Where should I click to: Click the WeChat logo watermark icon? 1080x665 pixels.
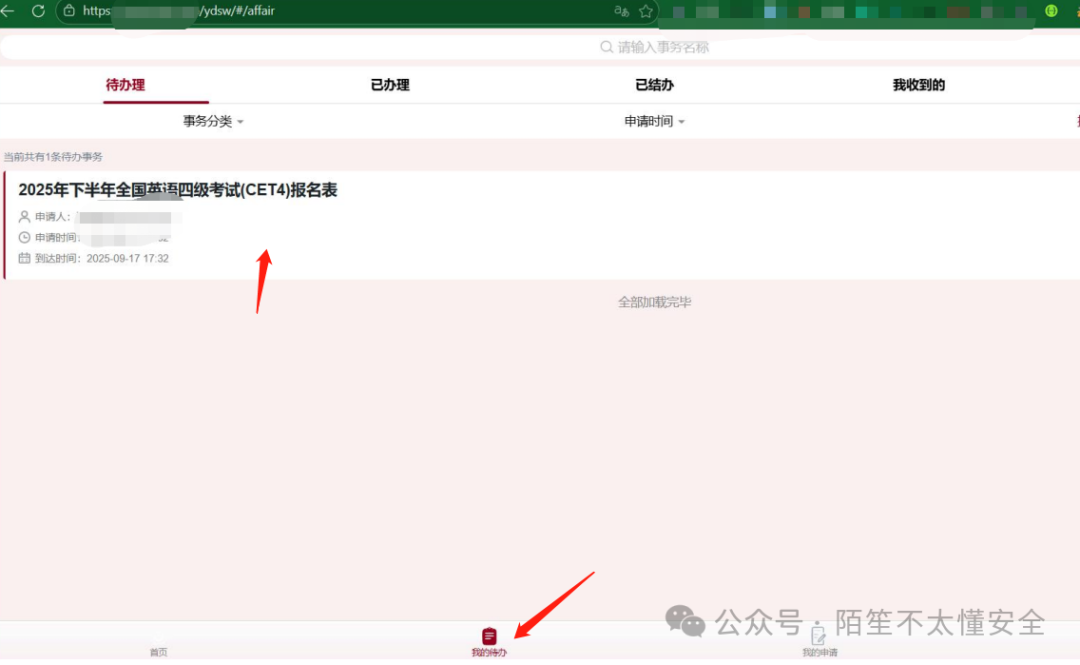(685, 622)
